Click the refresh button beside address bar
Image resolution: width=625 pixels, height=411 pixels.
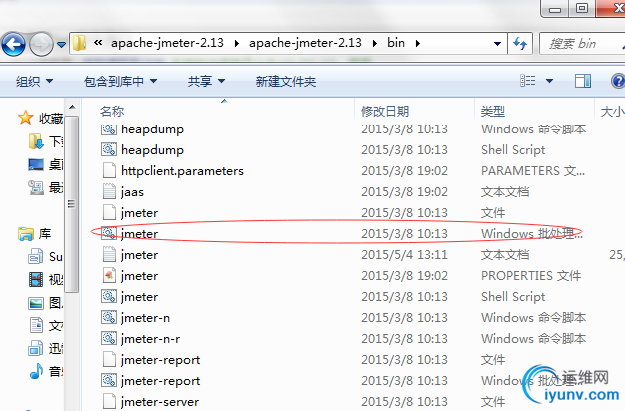pos(520,43)
